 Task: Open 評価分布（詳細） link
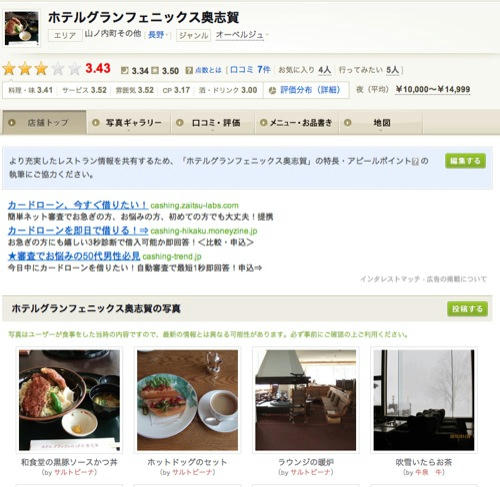pyautogui.click(x=310, y=90)
